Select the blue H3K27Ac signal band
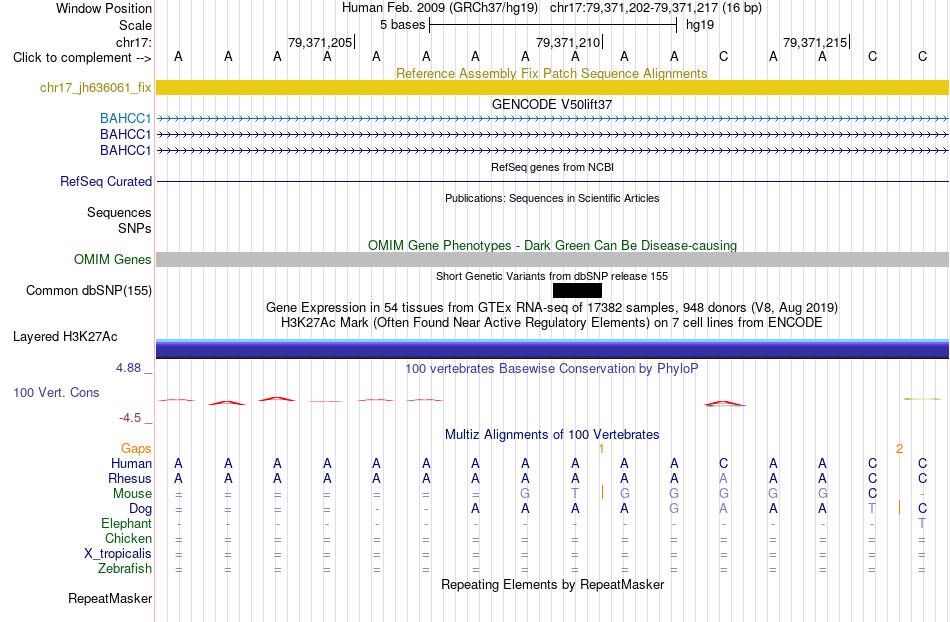Image resolution: width=950 pixels, height=622 pixels. click(552, 349)
